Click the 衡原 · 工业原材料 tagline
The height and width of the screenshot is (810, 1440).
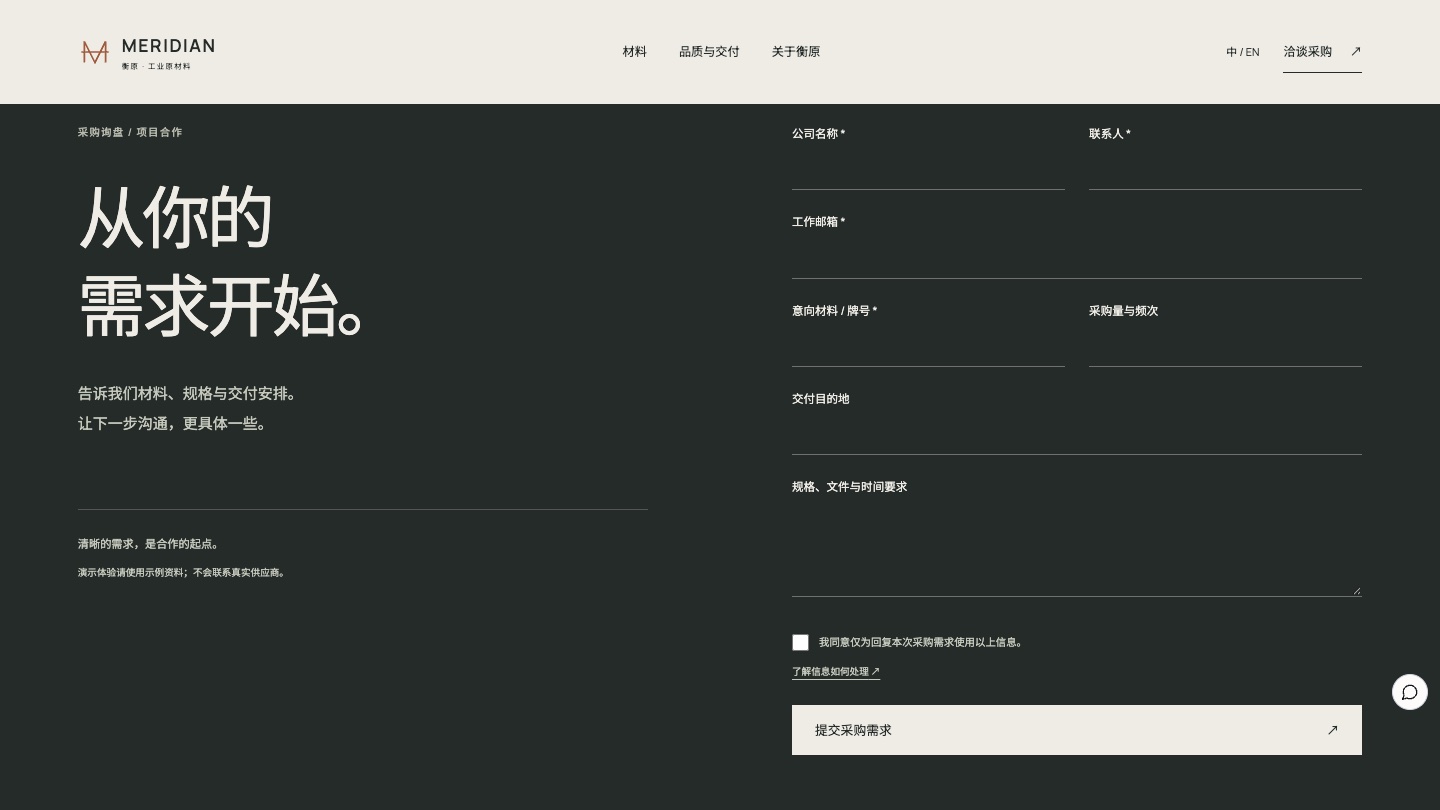156,67
